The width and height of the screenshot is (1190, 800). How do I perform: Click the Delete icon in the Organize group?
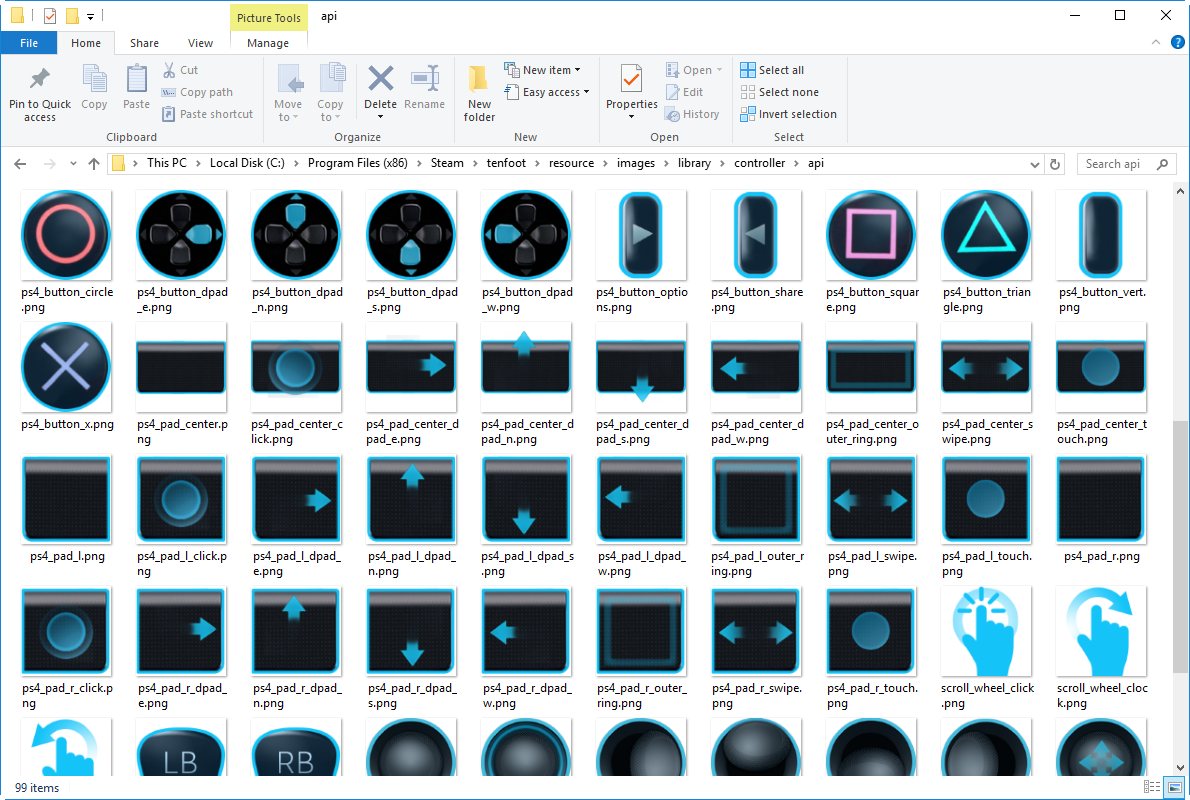click(380, 90)
